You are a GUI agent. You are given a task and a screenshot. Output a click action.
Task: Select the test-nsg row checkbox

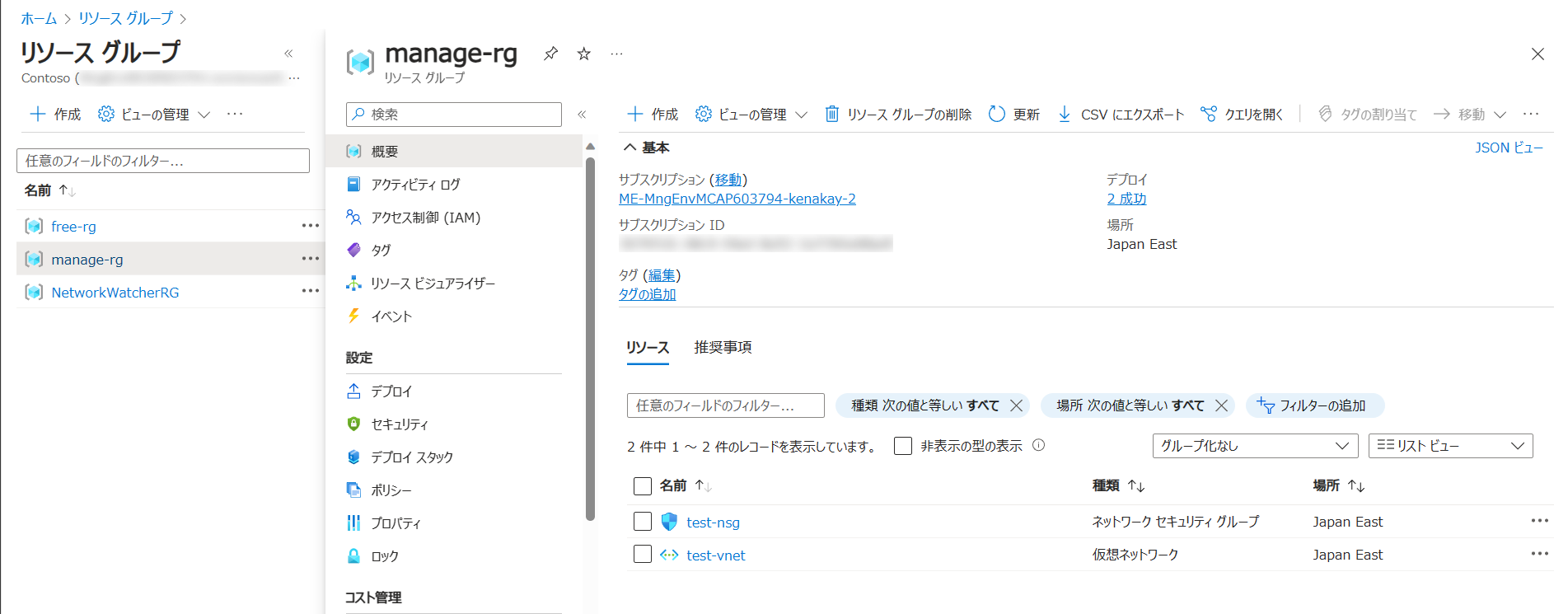pos(643,522)
